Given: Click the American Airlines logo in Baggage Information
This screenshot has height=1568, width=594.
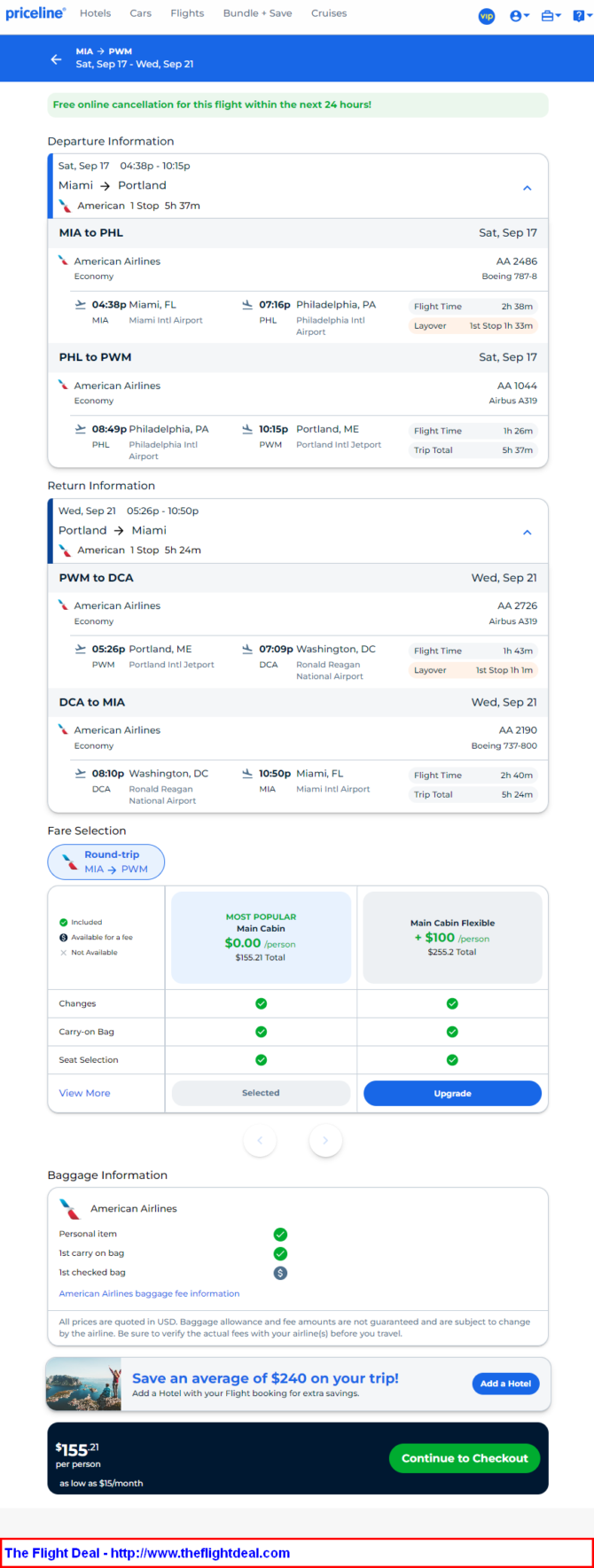Looking at the screenshot, I should [x=69, y=1209].
